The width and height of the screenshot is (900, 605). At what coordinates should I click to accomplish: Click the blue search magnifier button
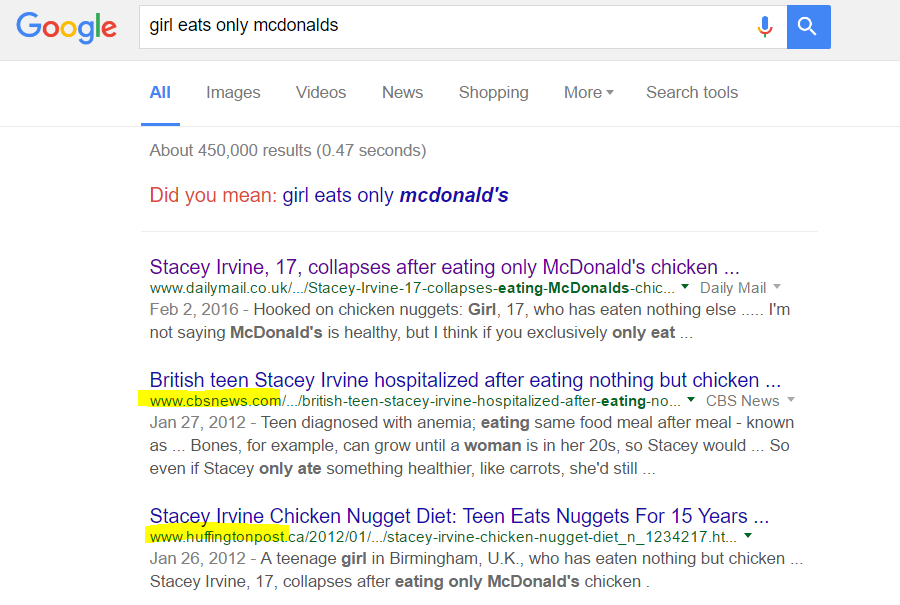tap(808, 26)
